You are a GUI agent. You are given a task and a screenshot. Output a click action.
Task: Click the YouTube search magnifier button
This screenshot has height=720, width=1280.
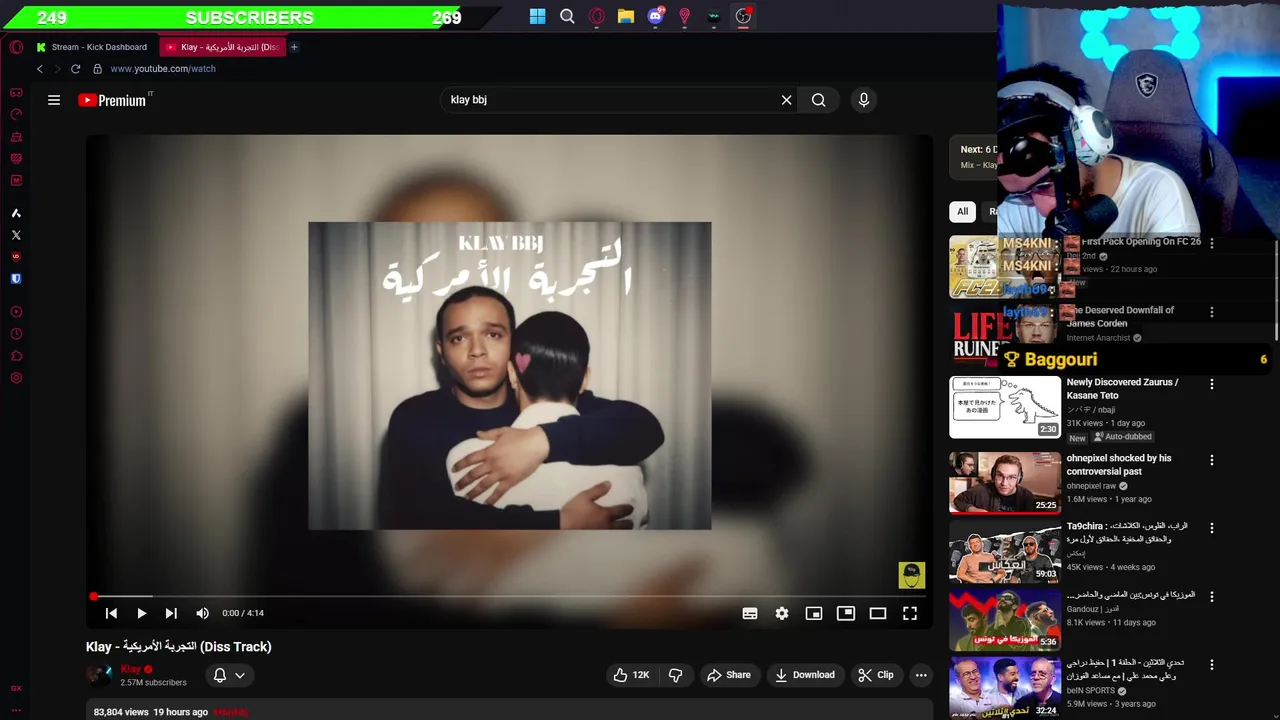click(819, 100)
